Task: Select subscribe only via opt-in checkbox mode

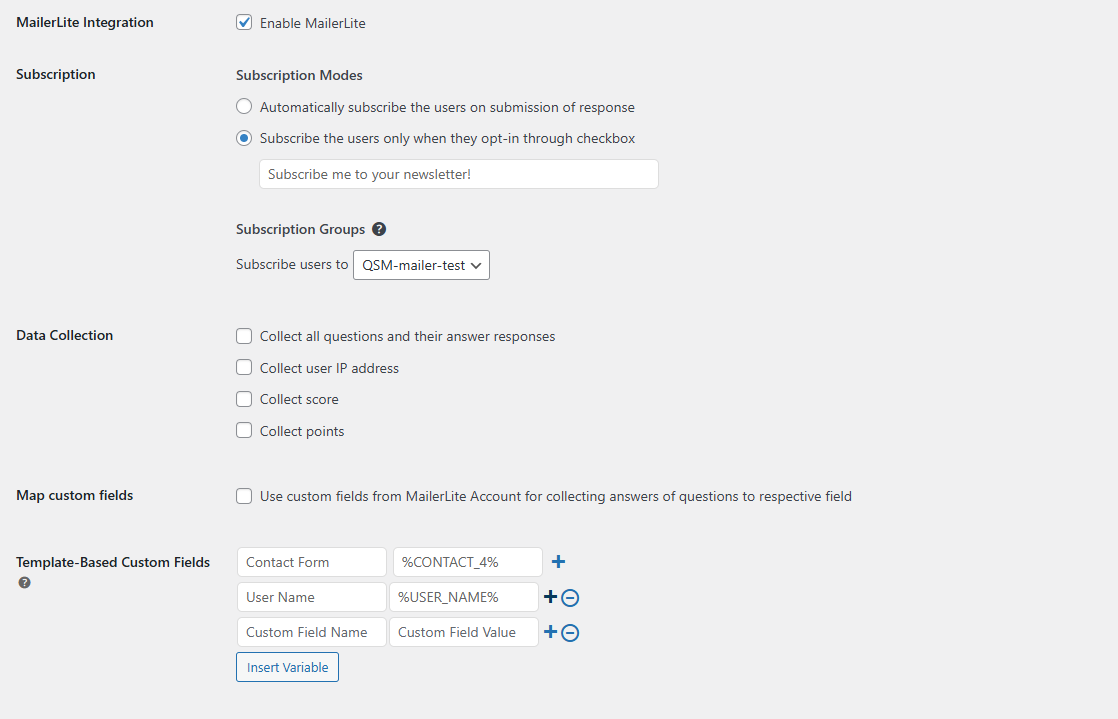Action: tap(244, 138)
